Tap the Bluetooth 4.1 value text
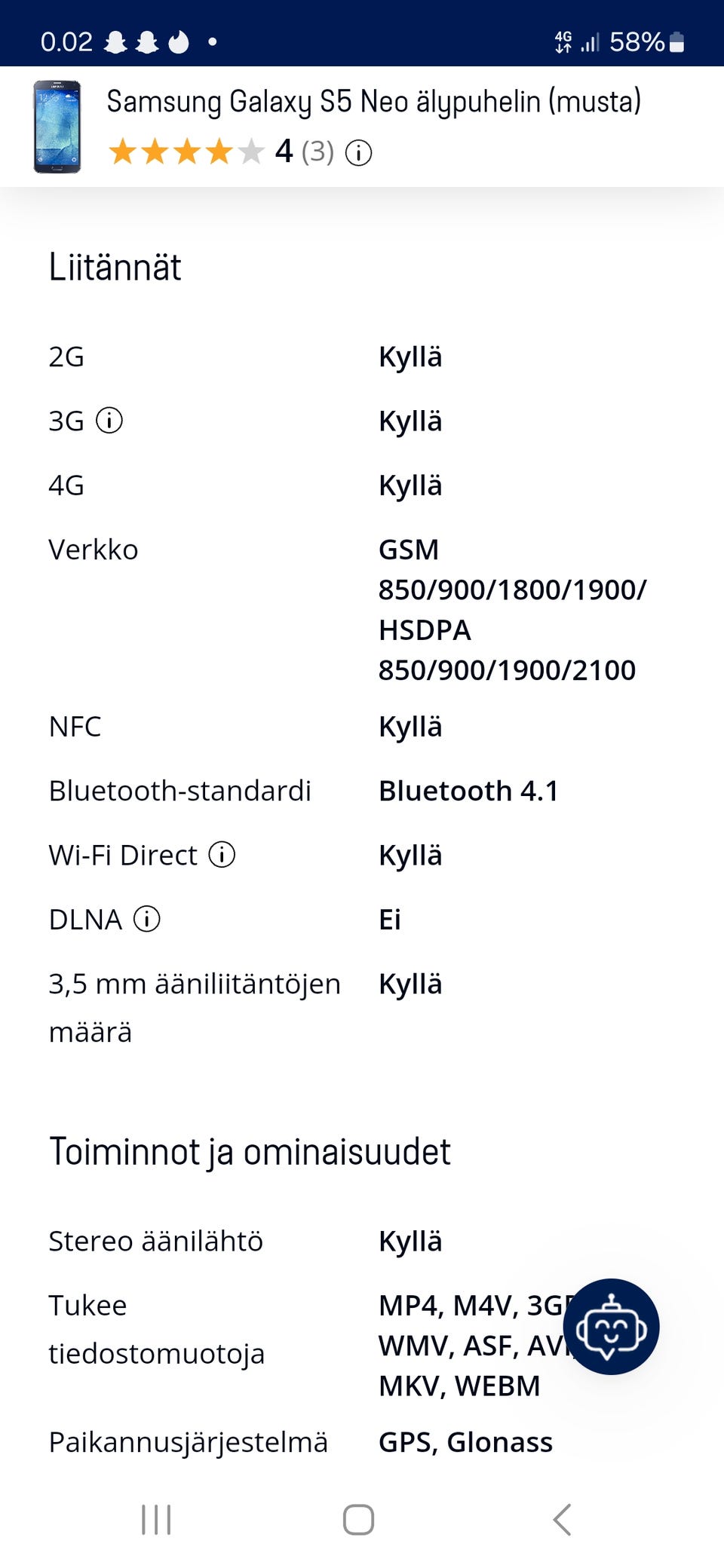724x1568 pixels. click(468, 791)
